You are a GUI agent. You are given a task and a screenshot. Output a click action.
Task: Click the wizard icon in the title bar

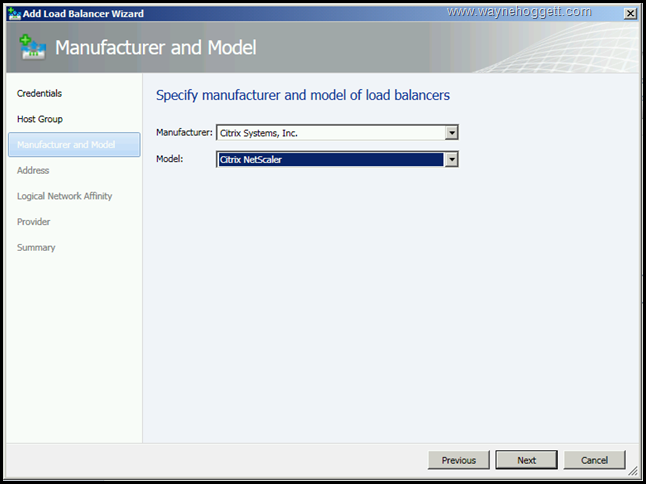coord(14,13)
